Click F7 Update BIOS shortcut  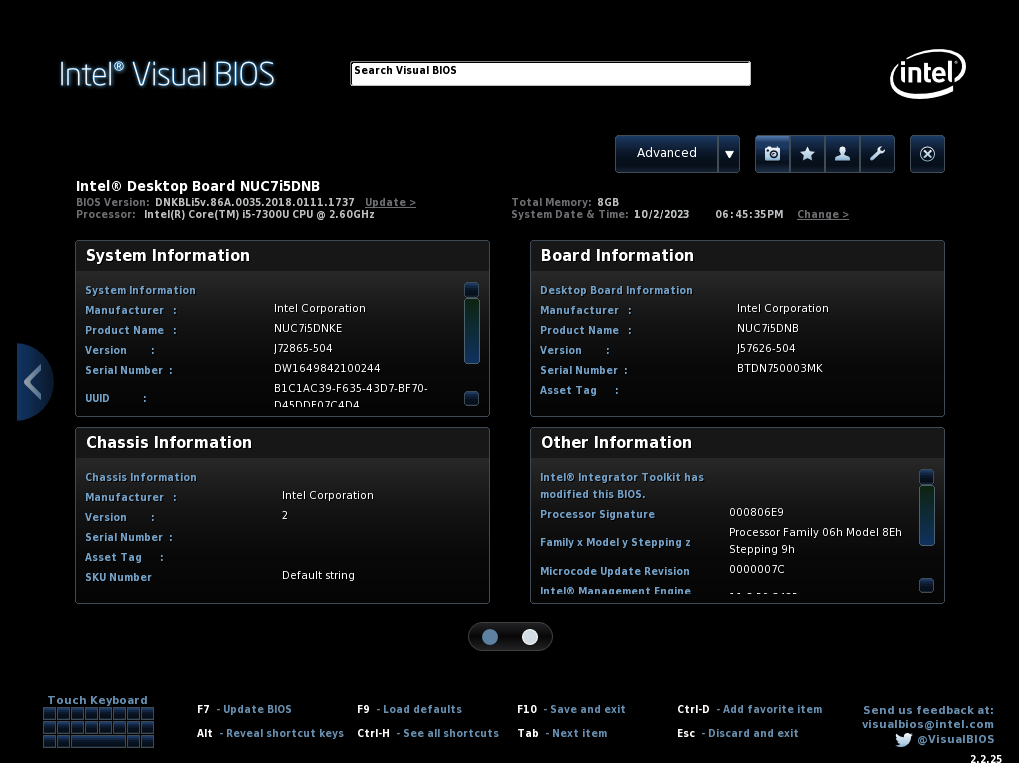coord(244,709)
